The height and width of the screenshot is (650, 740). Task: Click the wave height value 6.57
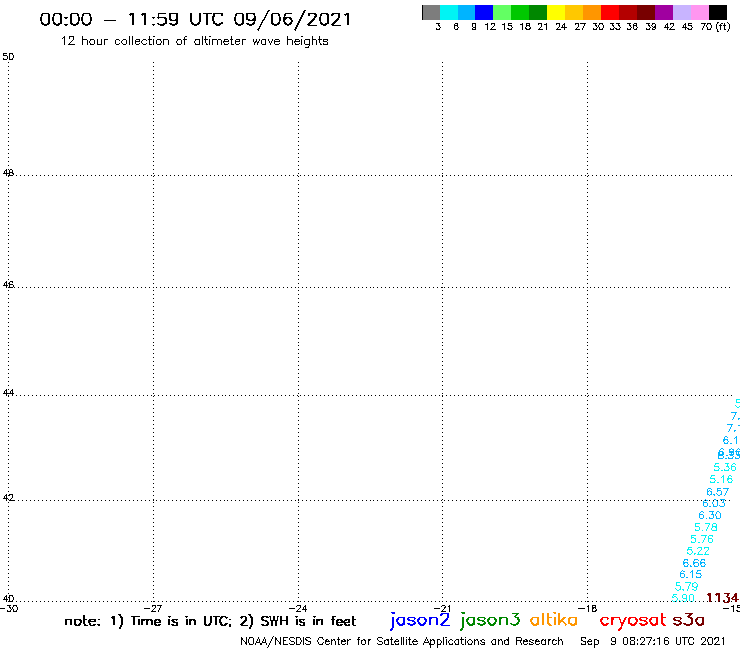coord(717,492)
